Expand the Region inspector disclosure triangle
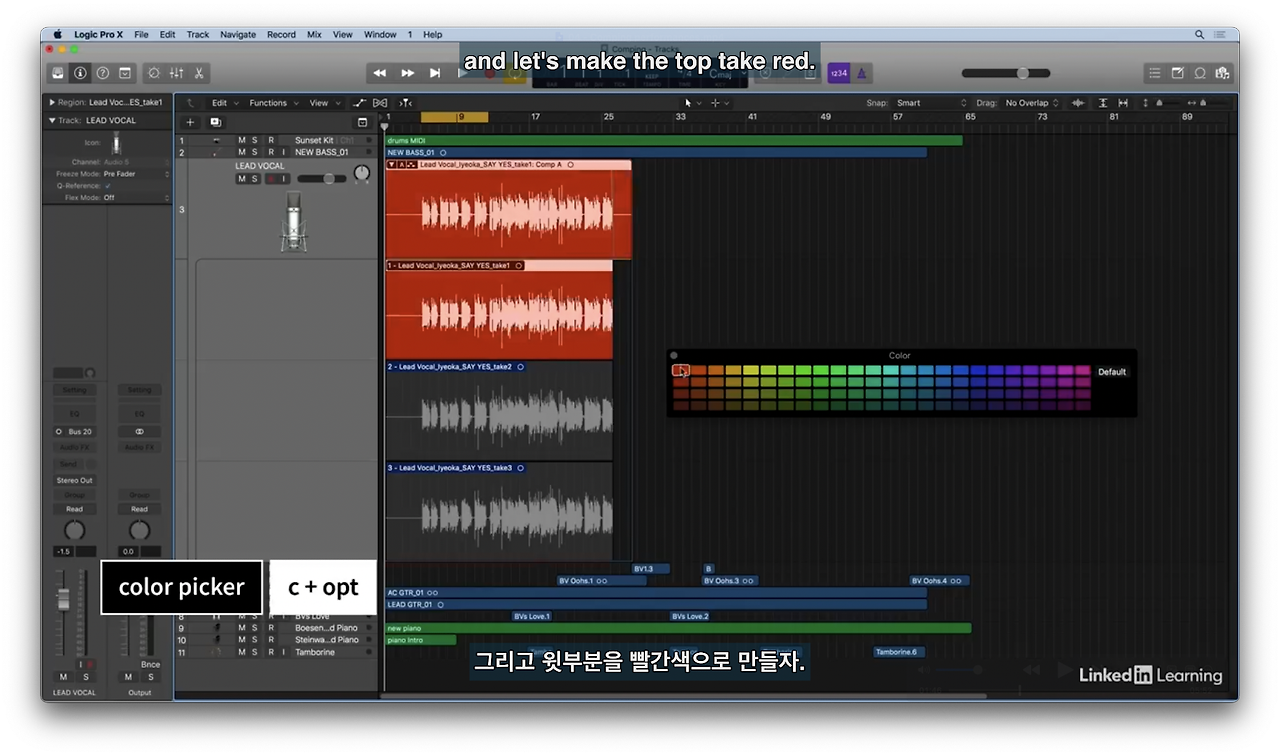The height and width of the screenshot is (756, 1280). 52,102
